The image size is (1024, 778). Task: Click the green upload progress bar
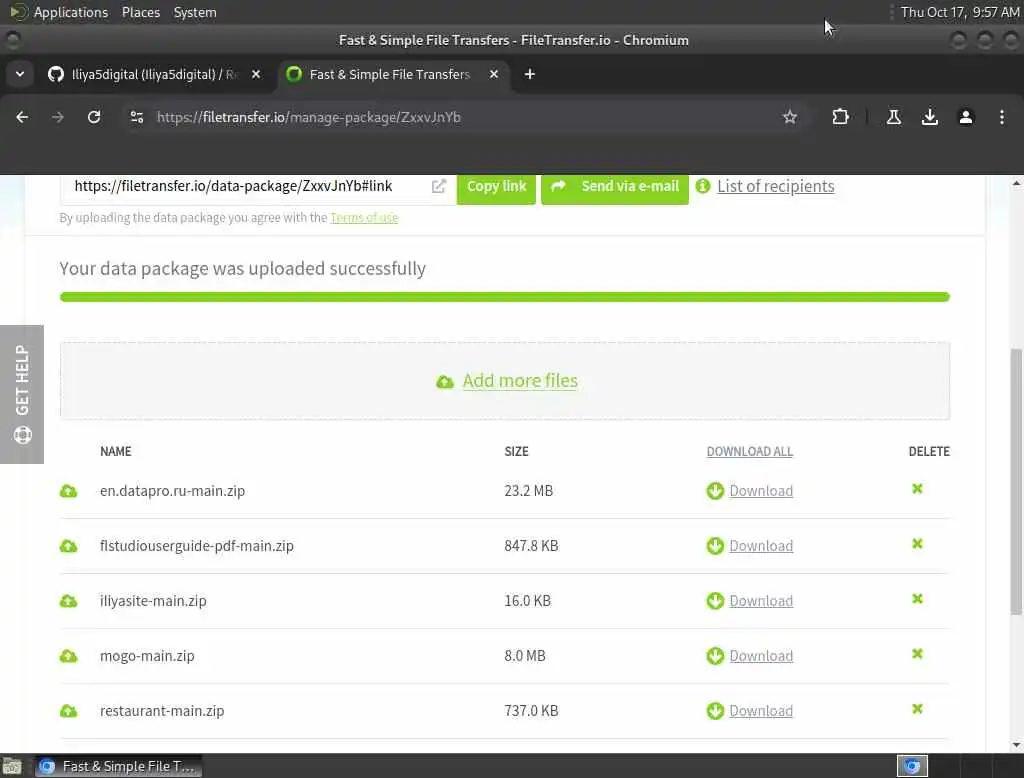[504, 297]
